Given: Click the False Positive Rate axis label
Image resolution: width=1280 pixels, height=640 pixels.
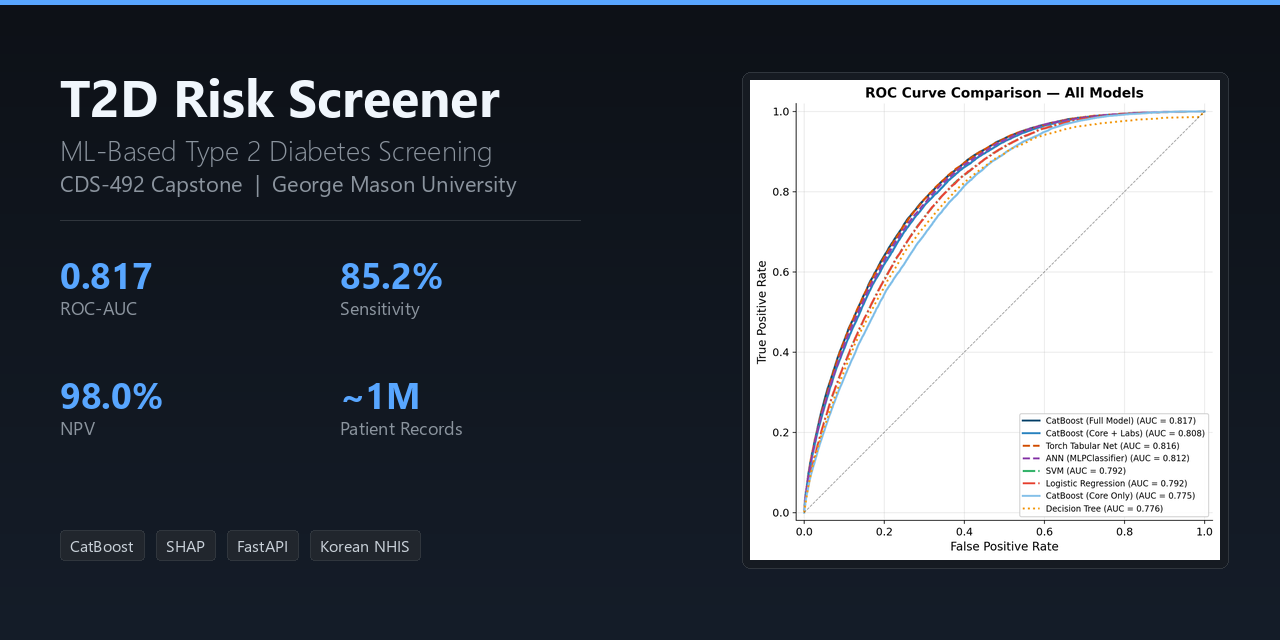Looking at the screenshot, I should [x=1004, y=547].
